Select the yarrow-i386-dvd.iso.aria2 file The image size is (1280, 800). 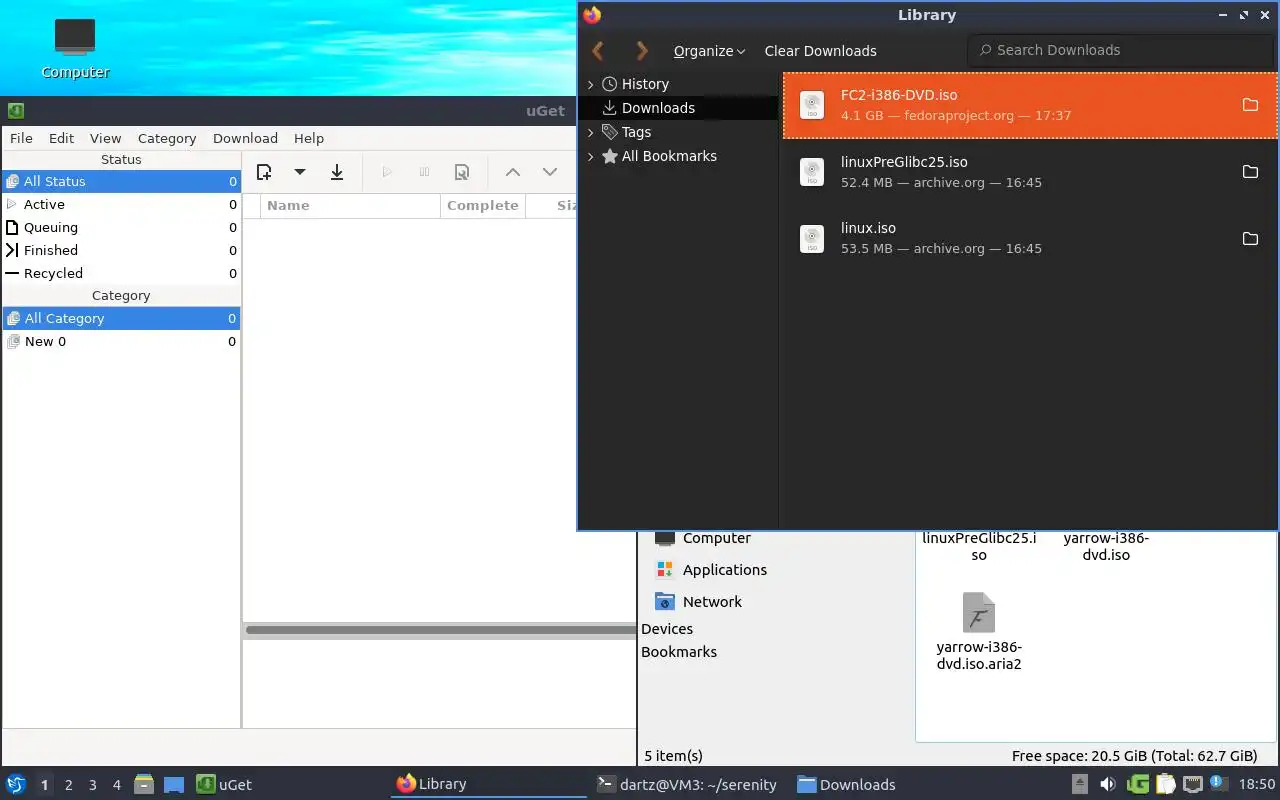pos(979,632)
